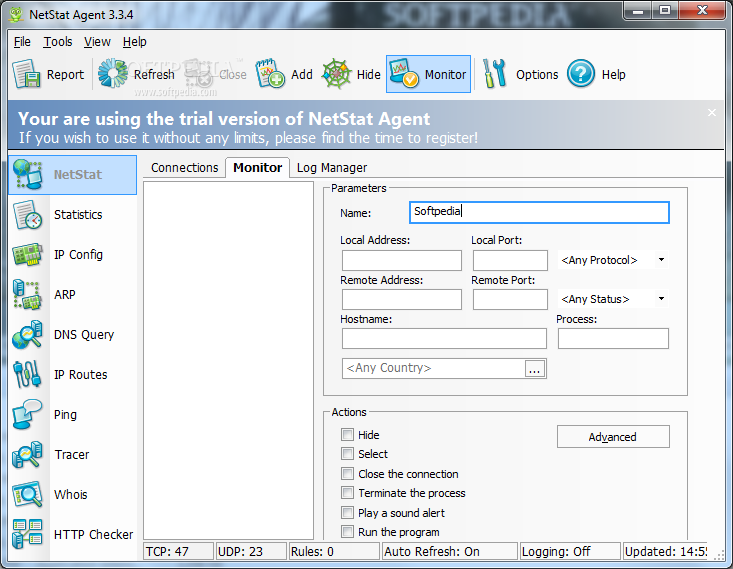Click the Refresh toolbar icon
The image size is (733, 569).
pos(113,73)
